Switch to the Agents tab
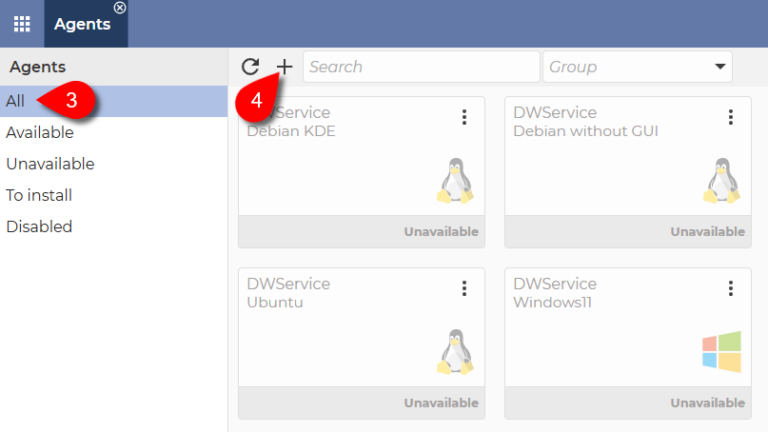768x432 pixels. (x=82, y=24)
